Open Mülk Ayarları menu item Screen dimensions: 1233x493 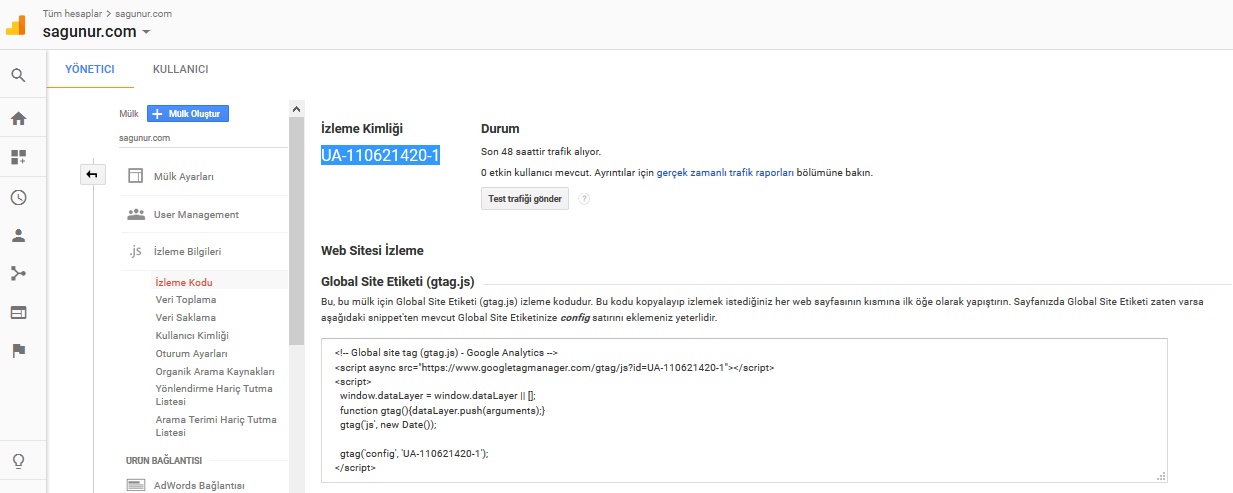[183, 176]
